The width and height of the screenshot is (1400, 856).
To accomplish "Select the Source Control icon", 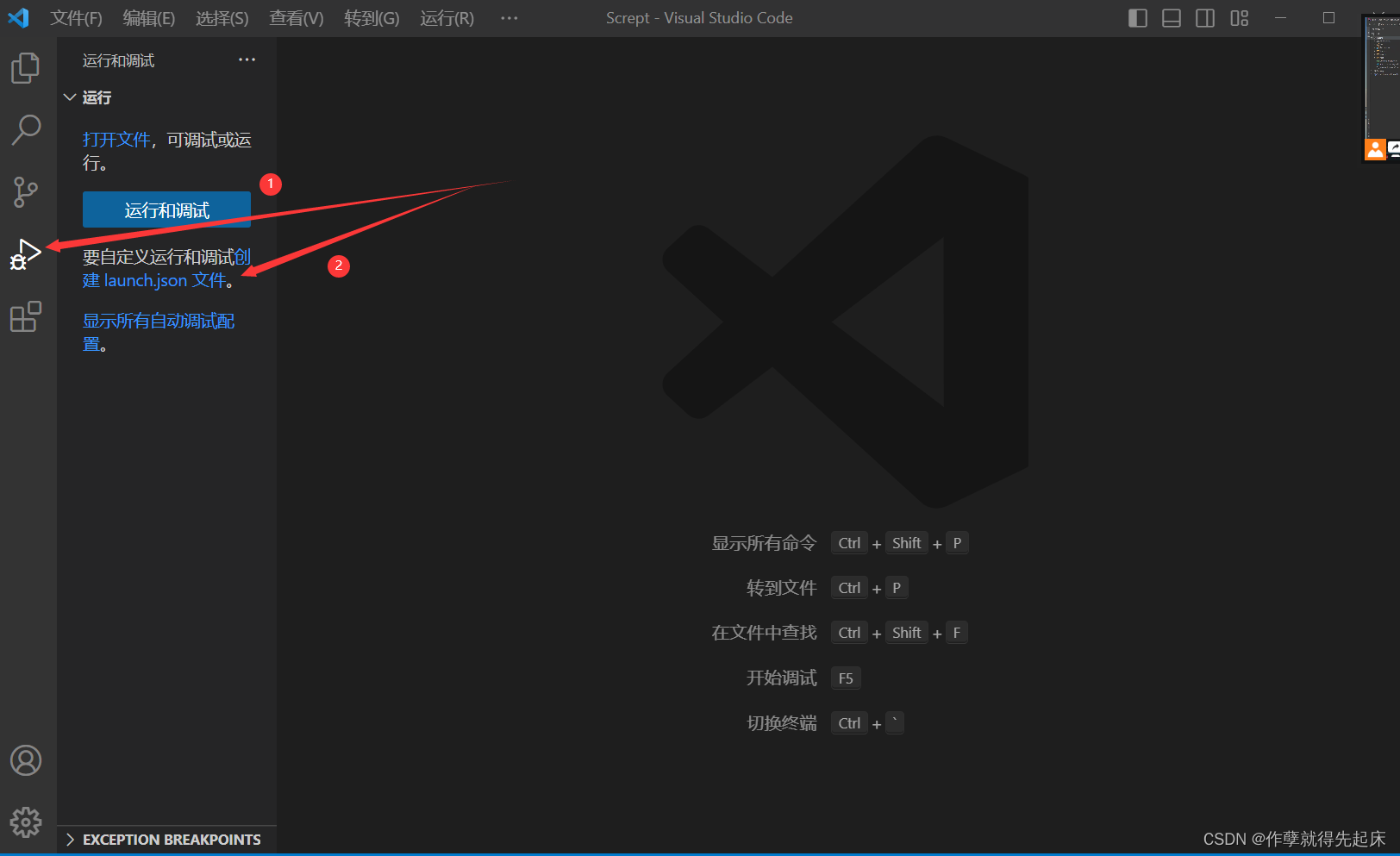I will pos(25,191).
